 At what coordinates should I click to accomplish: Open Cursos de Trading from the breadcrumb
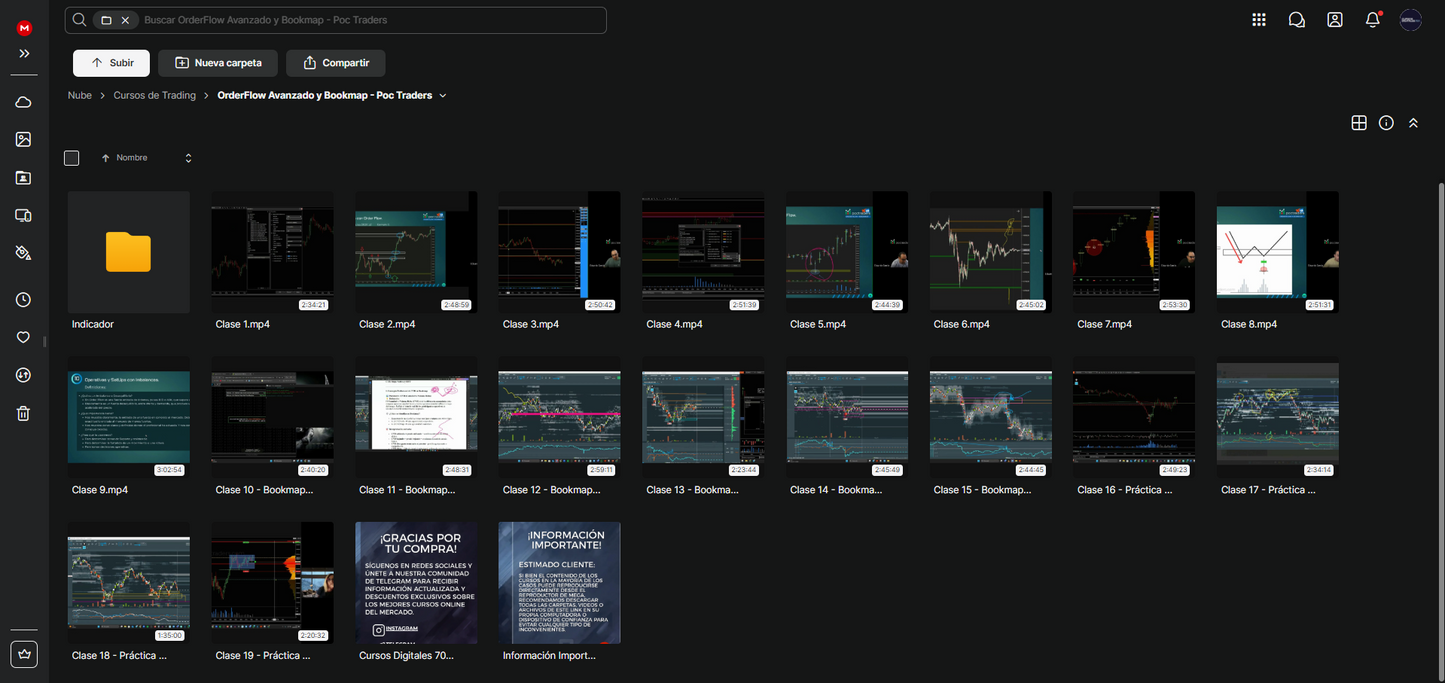pos(154,95)
